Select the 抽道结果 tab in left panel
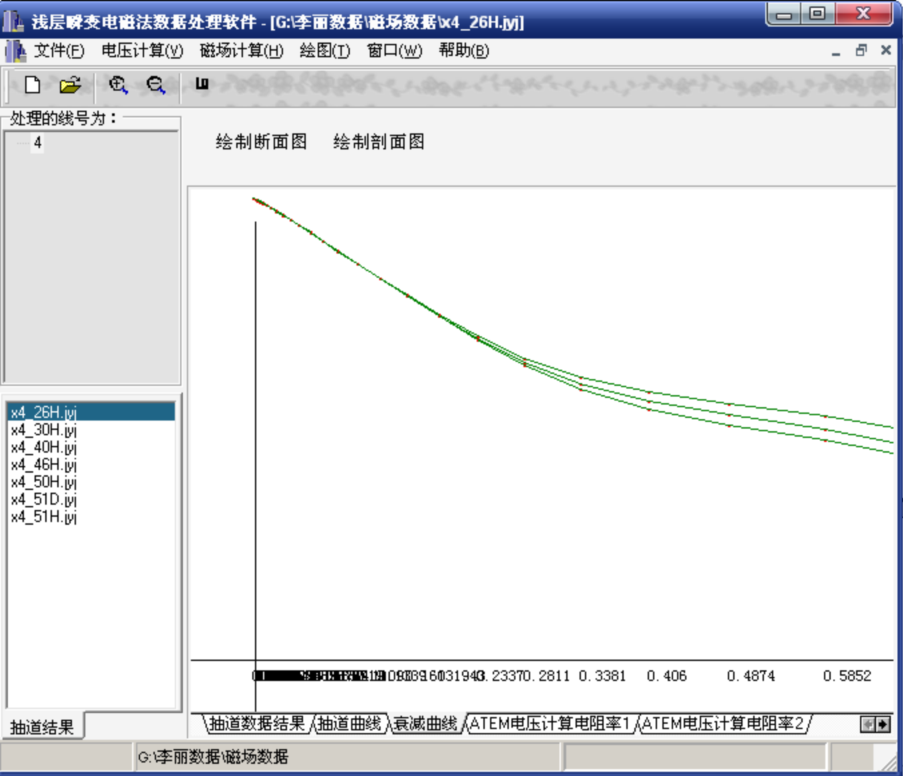This screenshot has height=777, width=904. 42,727
